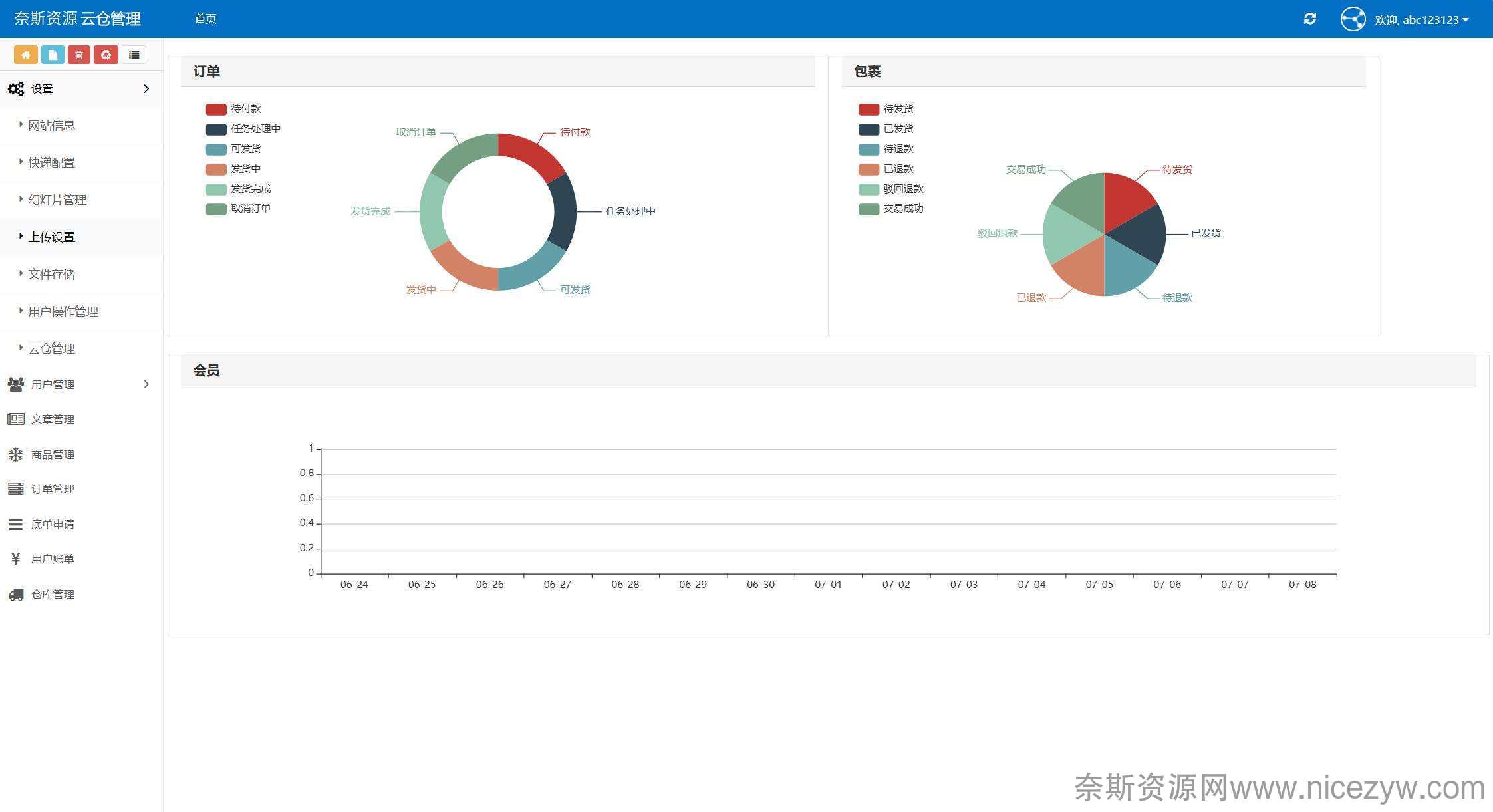Image resolution: width=1493 pixels, height=812 pixels.
Task: Toggle 已退款 legend in 包裹 chart
Action: click(x=886, y=169)
